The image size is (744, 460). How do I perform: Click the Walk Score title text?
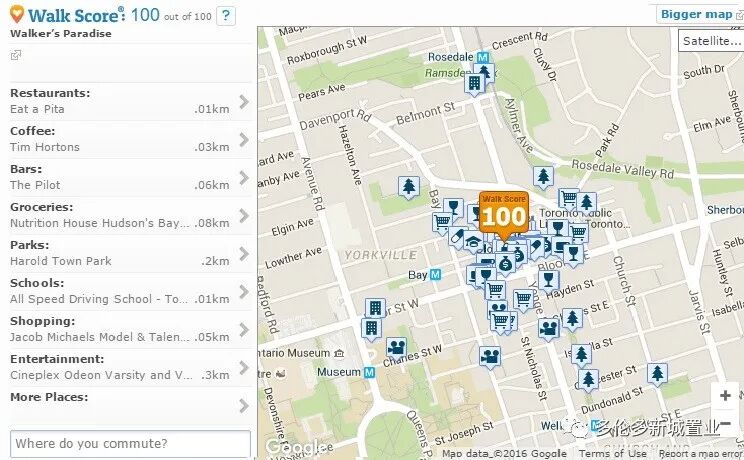[x=76, y=15]
